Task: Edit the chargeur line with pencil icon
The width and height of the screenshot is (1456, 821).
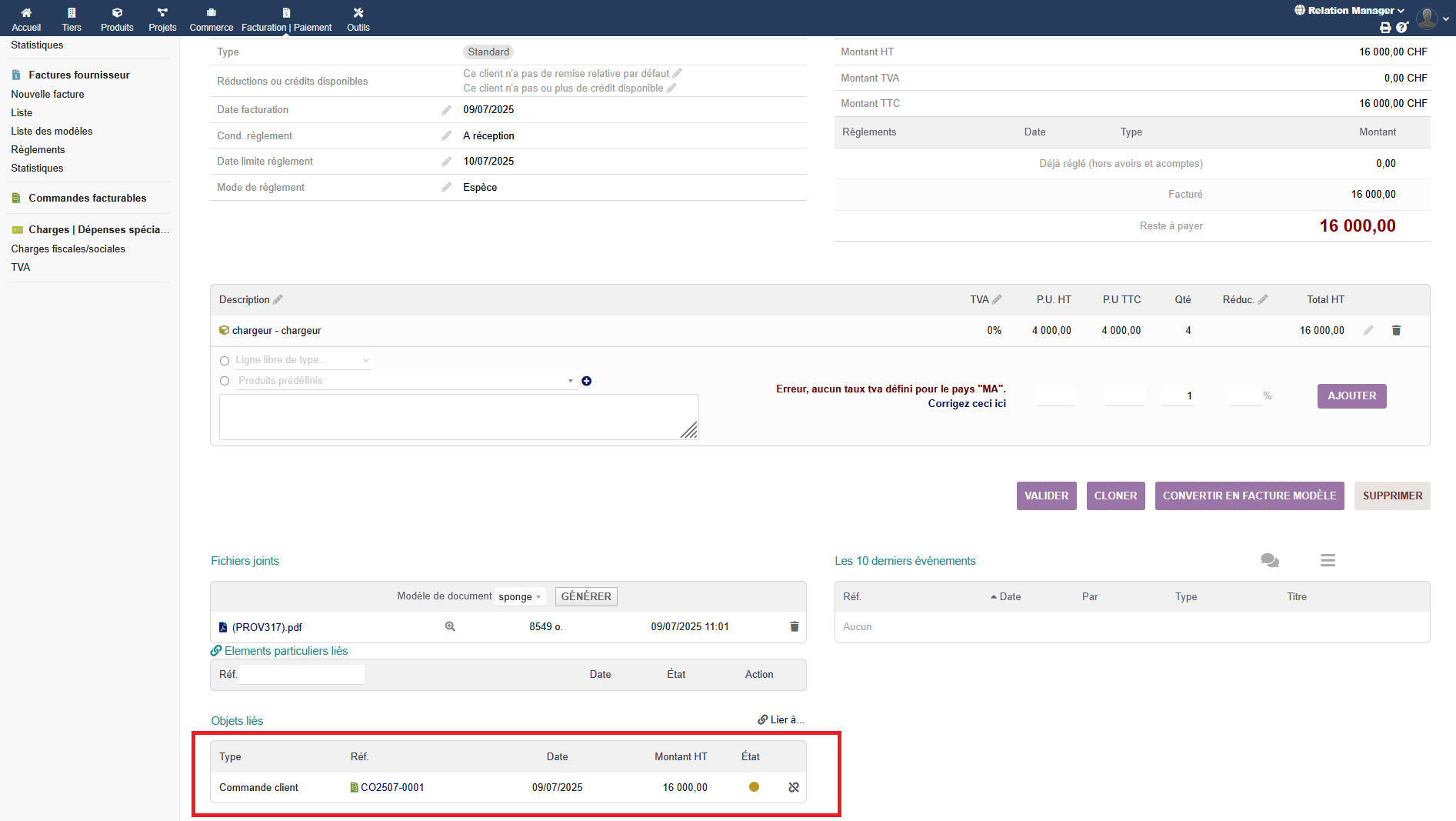Action: (x=1368, y=331)
